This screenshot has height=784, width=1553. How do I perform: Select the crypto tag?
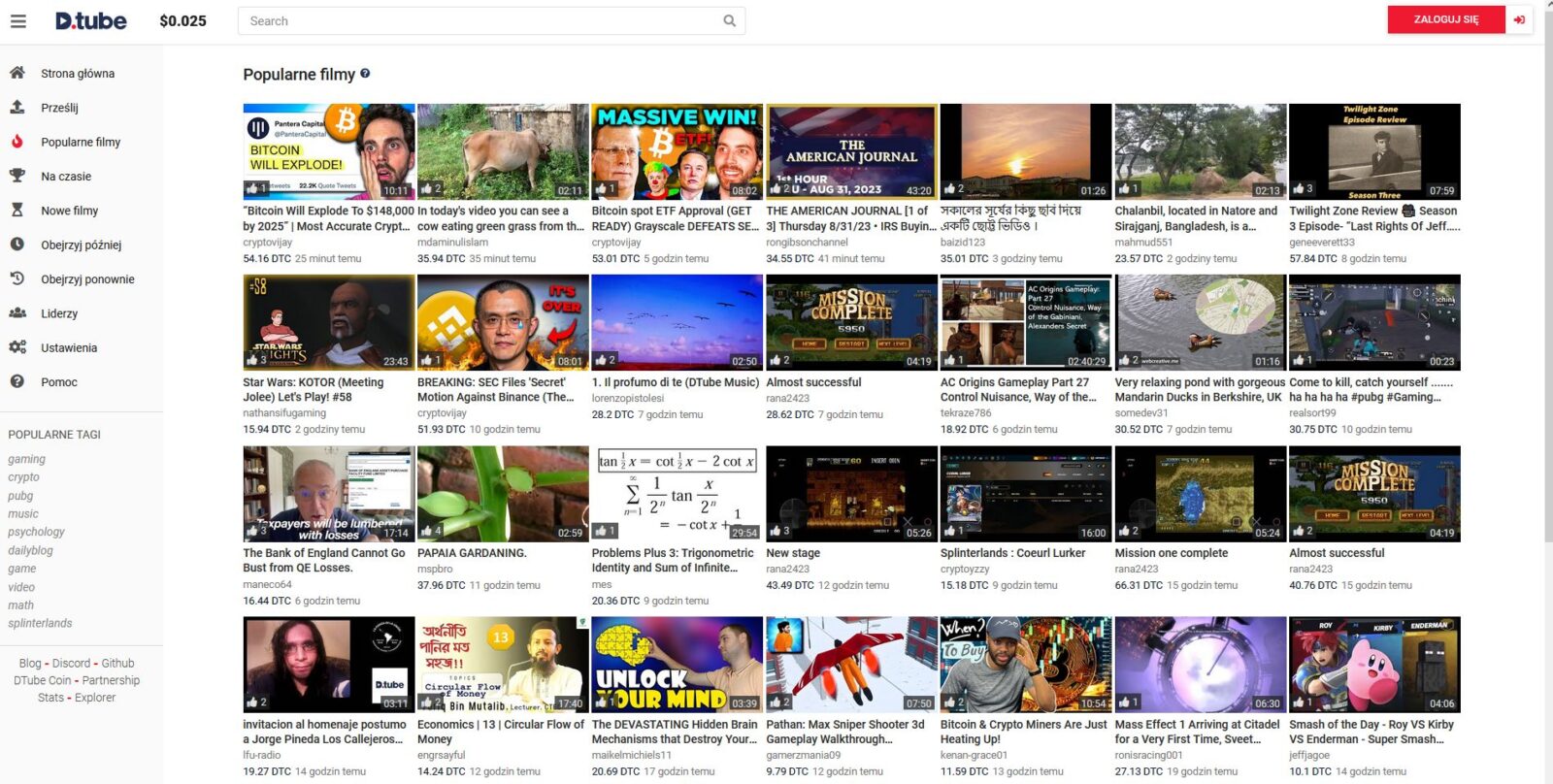tap(23, 477)
